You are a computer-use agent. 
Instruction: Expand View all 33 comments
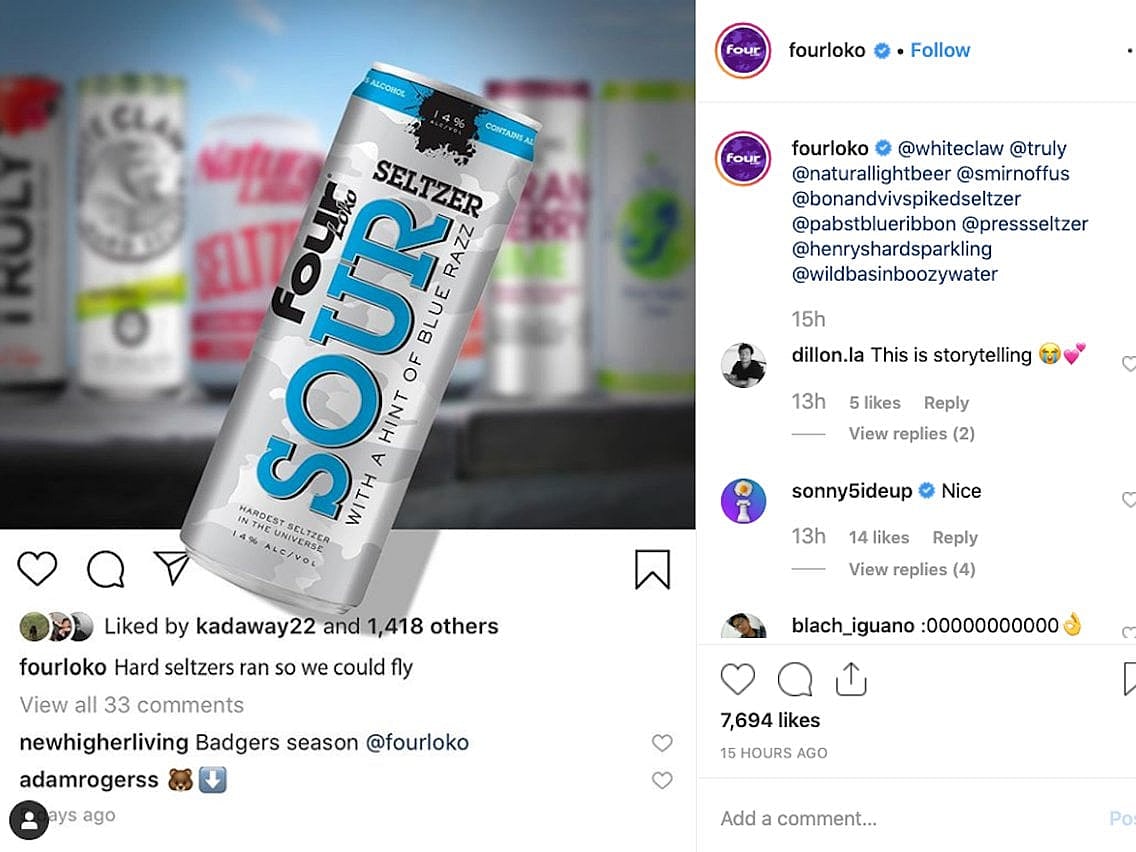click(x=132, y=705)
